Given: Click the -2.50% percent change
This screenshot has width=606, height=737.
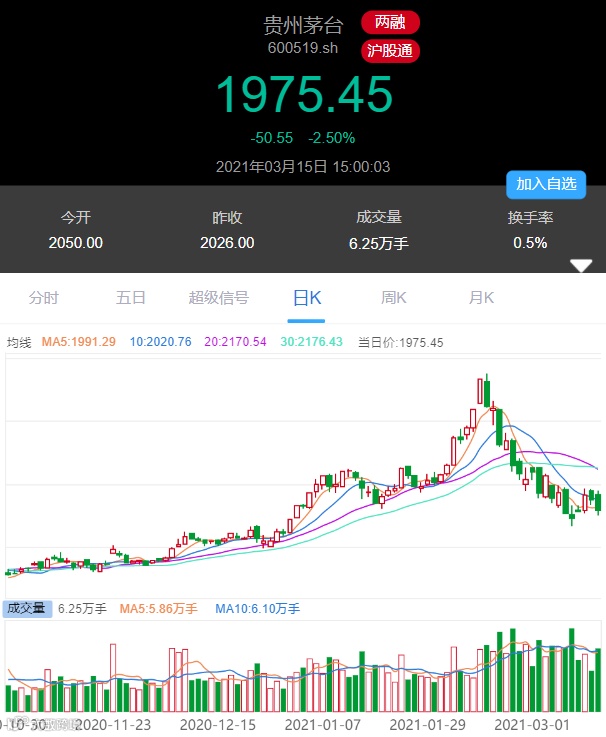Looking at the screenshot, I should point(331,138).
